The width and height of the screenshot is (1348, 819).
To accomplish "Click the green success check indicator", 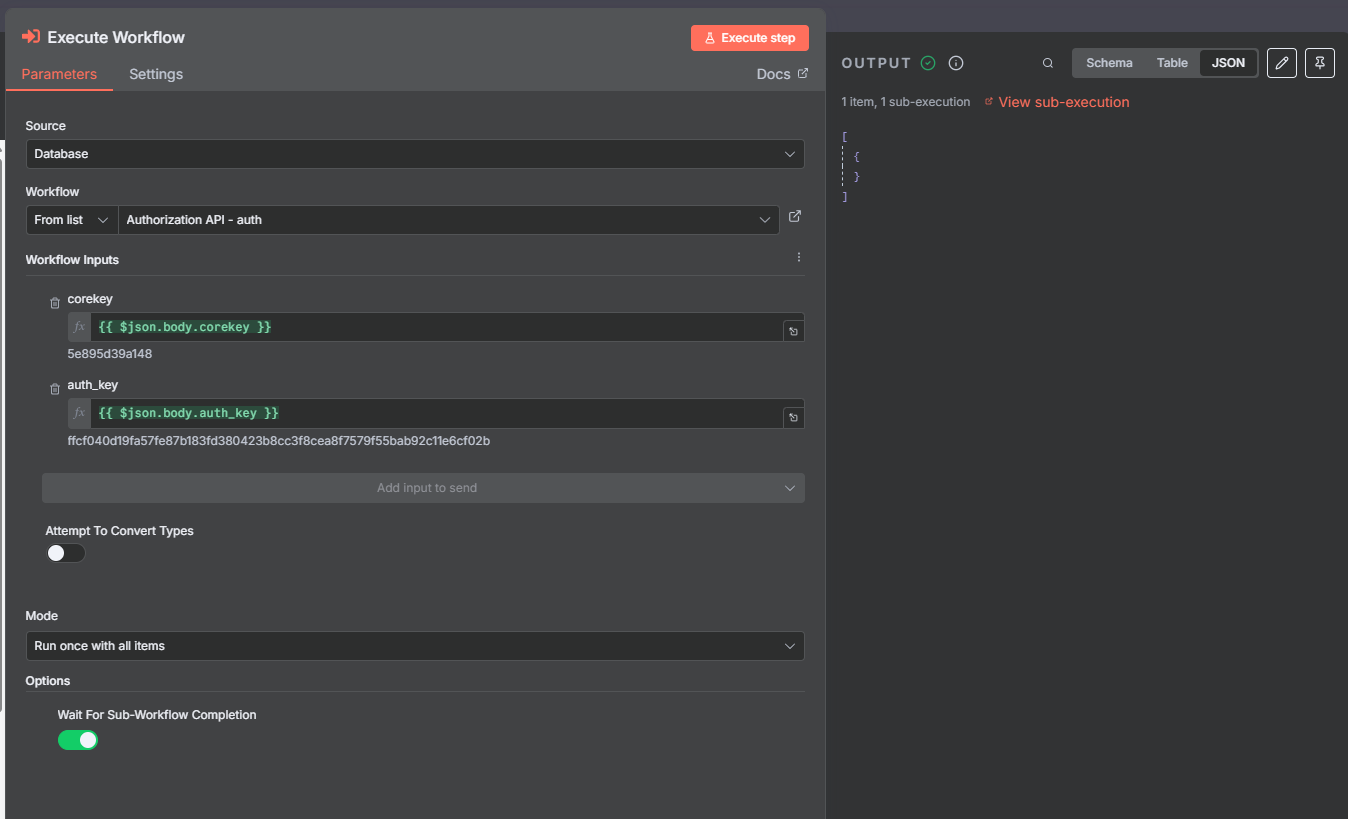I will [927, 62].
